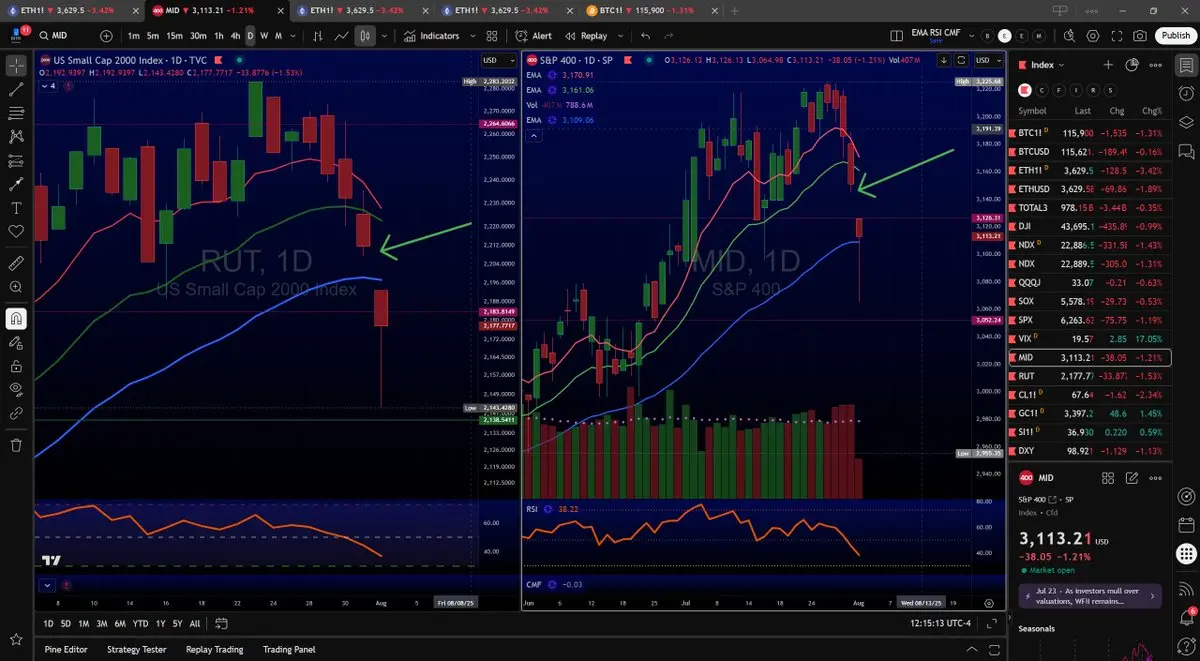1200x661 pixels.
Task: Open chart settings hexagon icon
Action: 1093,35
